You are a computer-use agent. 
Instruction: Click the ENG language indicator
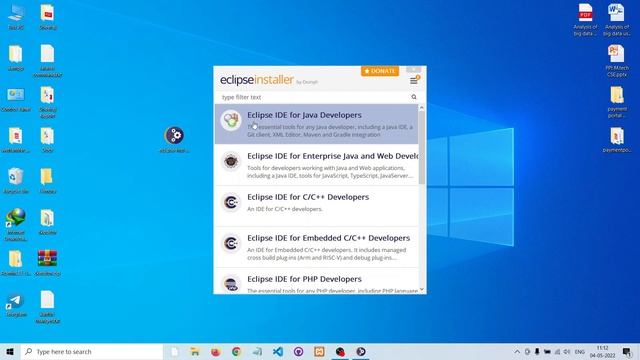click(580, 351)
